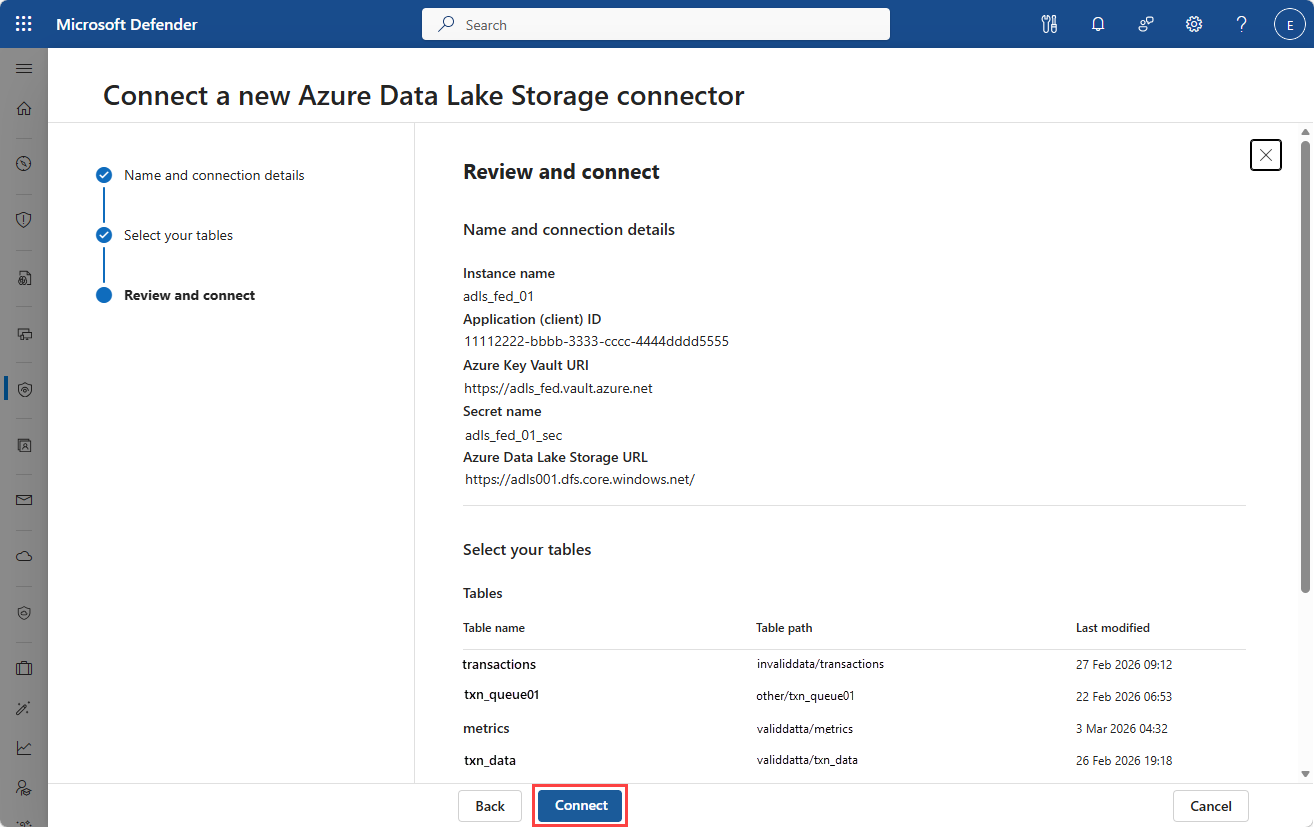This screenshot has width=1314, height=827.
Task: Close the connector wizard with X
Action: 1265,155
